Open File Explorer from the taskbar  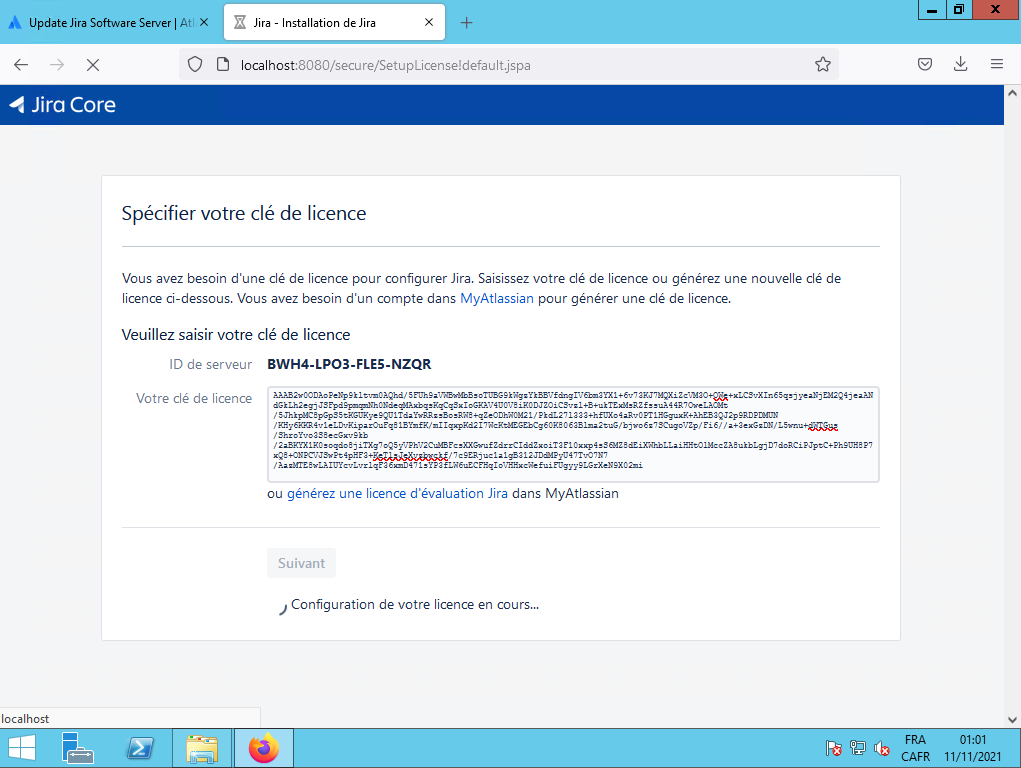pyautogui.click(x=202, y=748)
